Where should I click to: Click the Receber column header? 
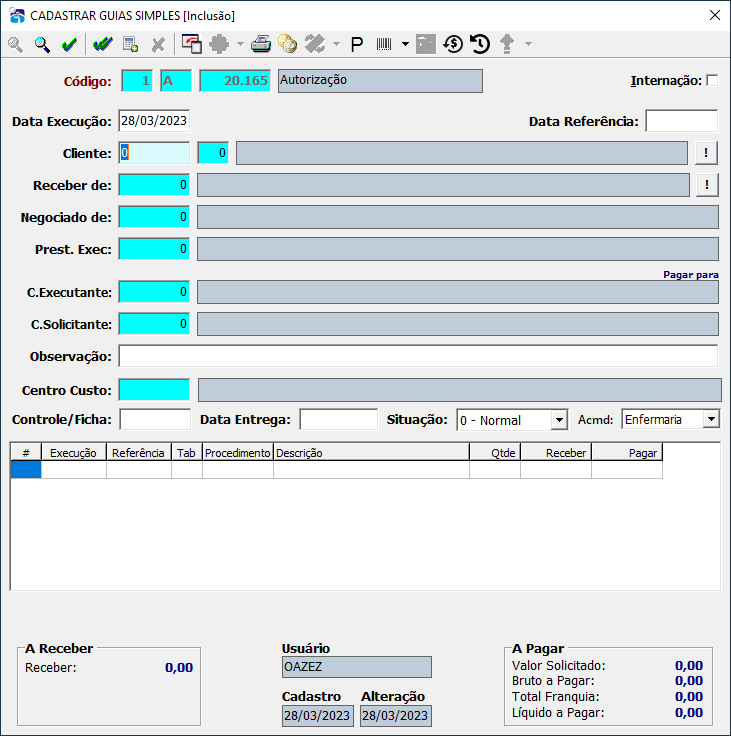(x=556, y=453)
